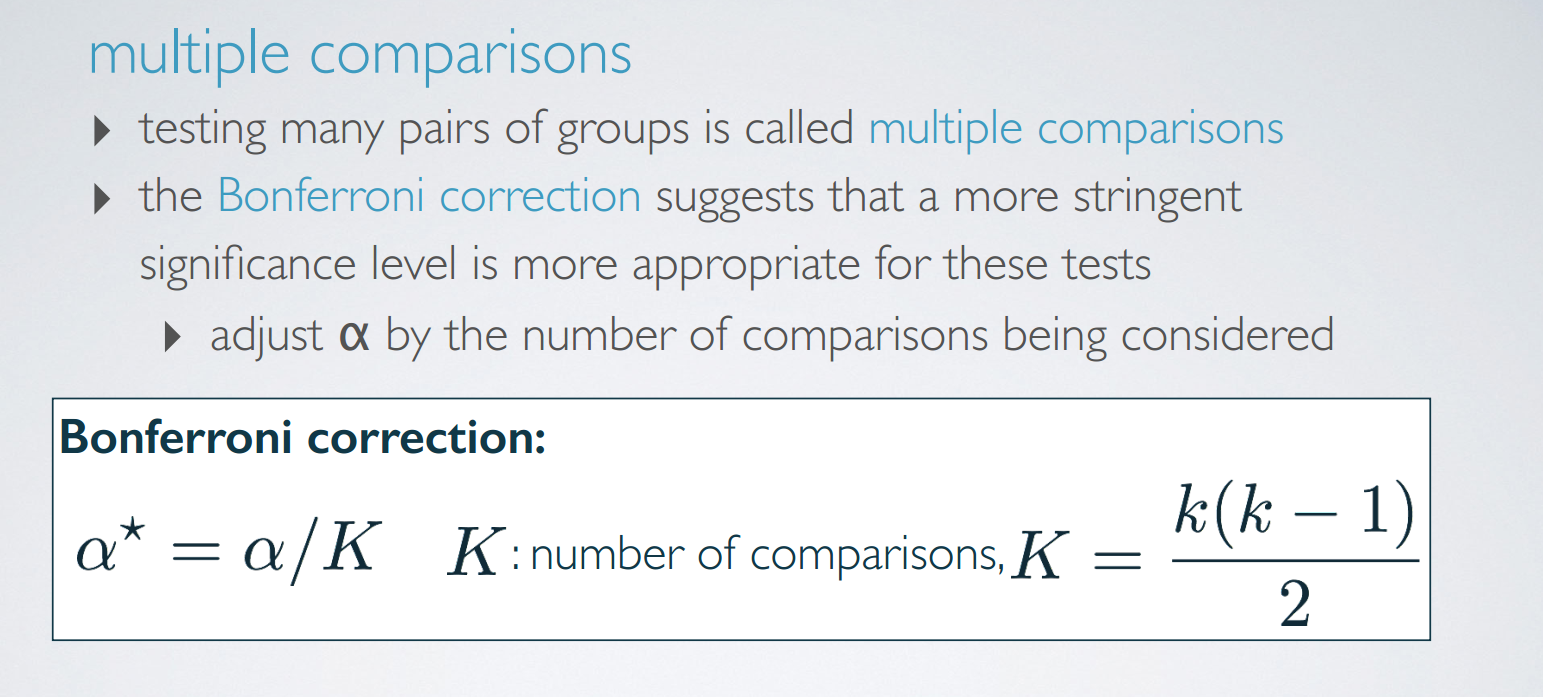1543x697 pixels.
Task: Click the bold 'Bonferroni correction:' box heading
Action: point(303,440)
